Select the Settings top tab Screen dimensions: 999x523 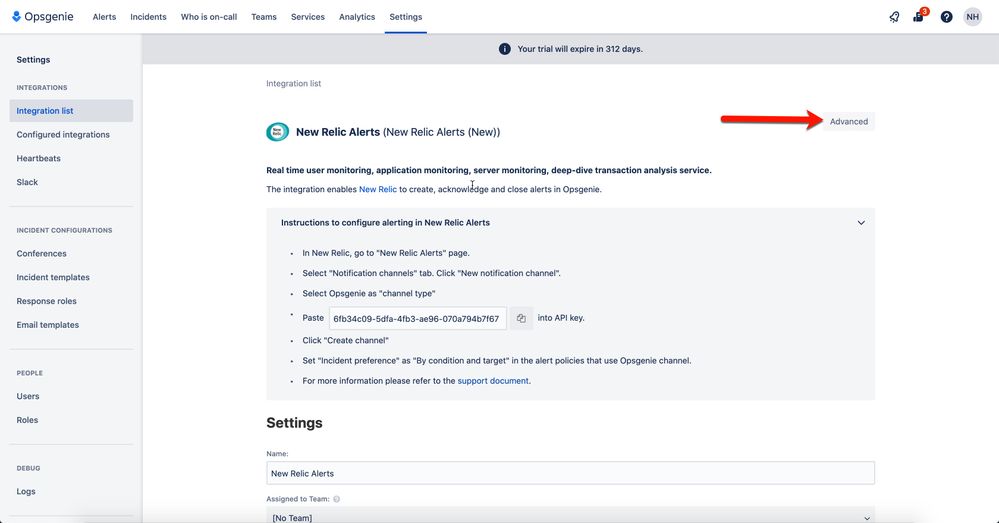406,17
